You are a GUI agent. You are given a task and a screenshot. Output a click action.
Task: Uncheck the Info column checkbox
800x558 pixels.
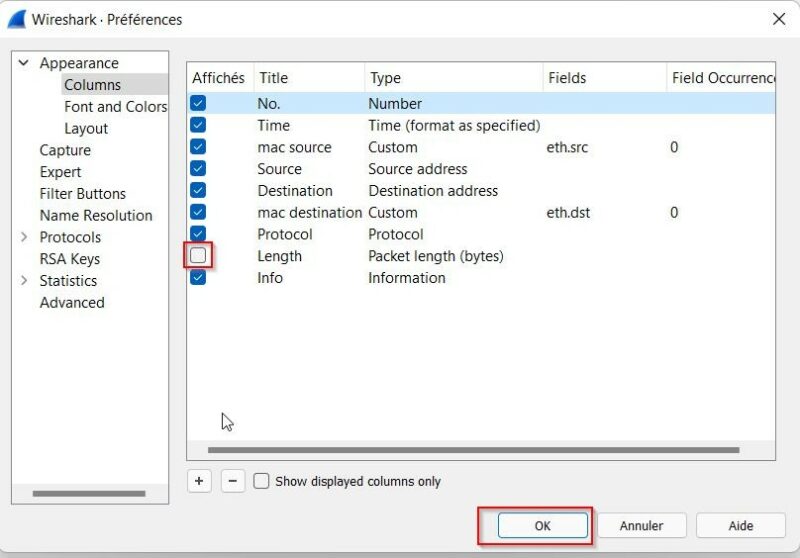coord(198,277)
